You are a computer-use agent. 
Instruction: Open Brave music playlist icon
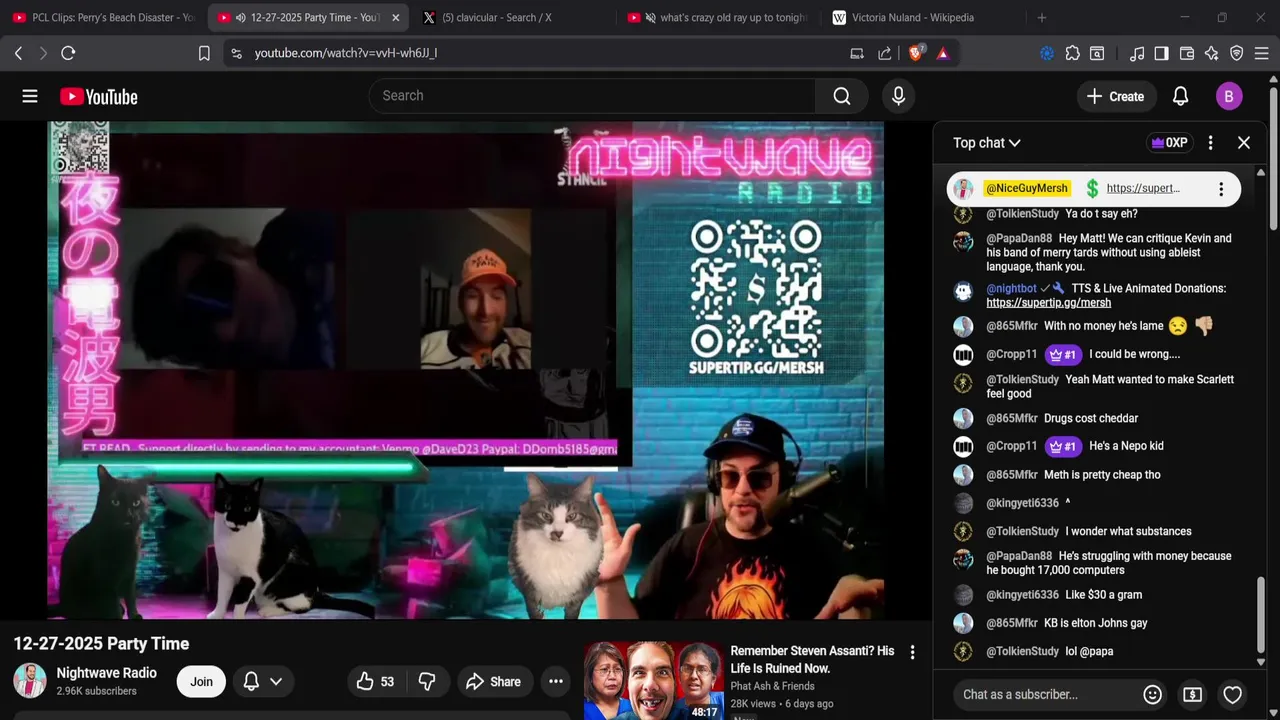pyautogui.click(x=1137, y=53)
